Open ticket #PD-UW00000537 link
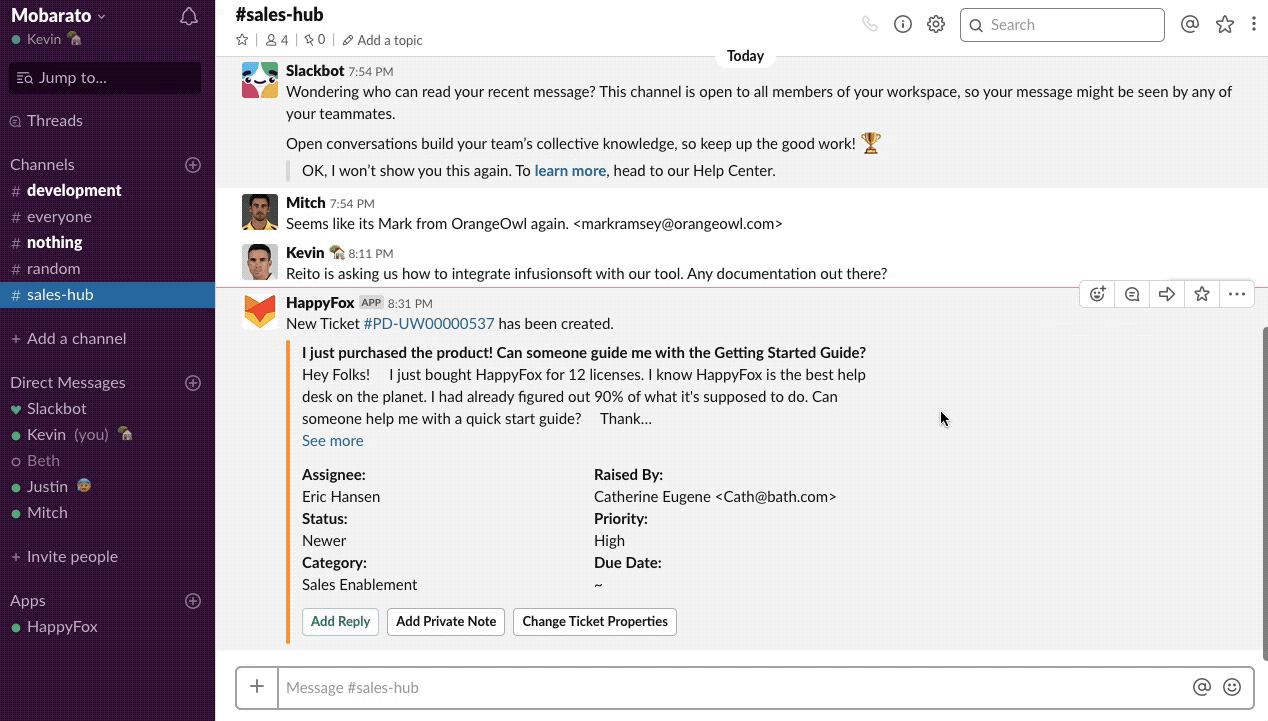Image resolution: width=1268 pixels, height=721 pixels. click(x=429, y=323)
